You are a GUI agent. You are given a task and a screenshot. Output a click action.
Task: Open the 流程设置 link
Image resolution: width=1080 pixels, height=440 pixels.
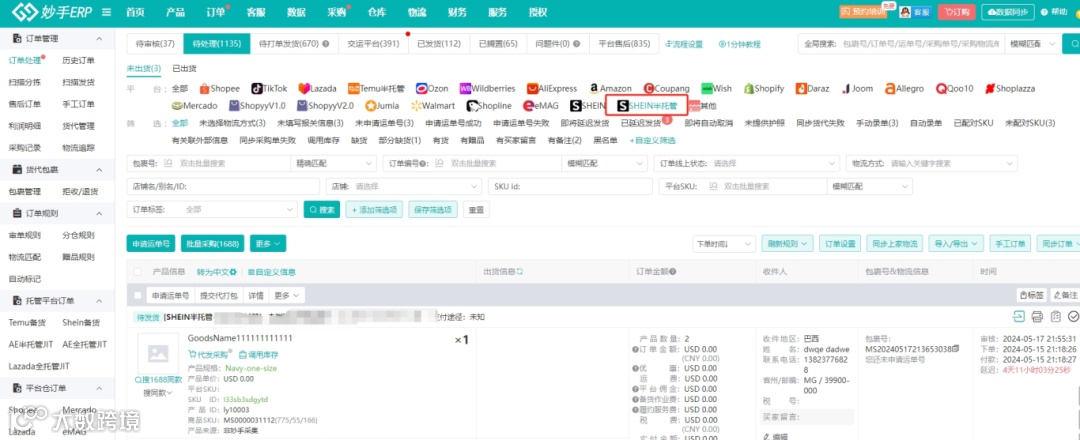point(685,44)
